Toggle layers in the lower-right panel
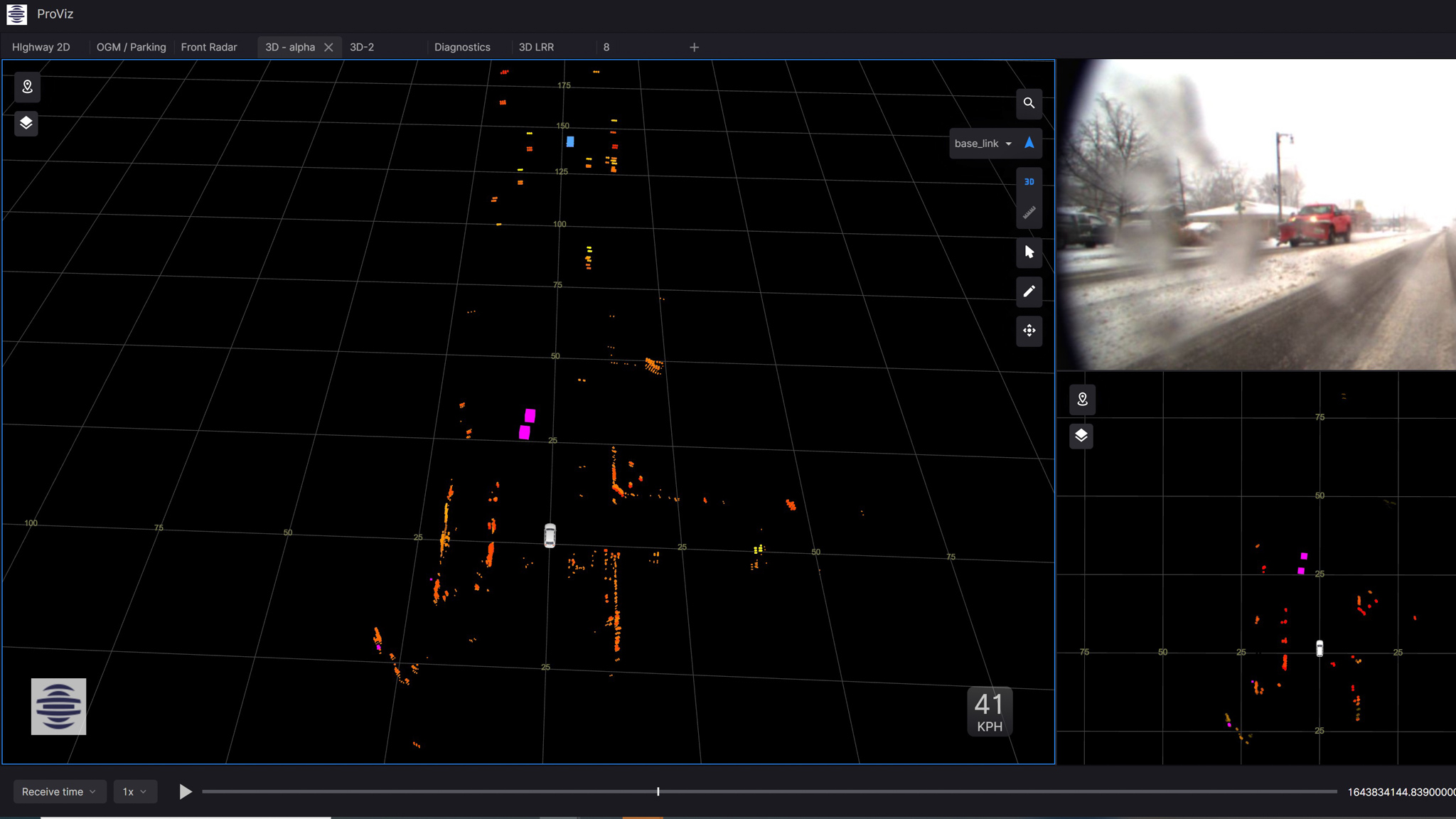The width and height of the screenshot is (1456, 819). [1081, 435]
